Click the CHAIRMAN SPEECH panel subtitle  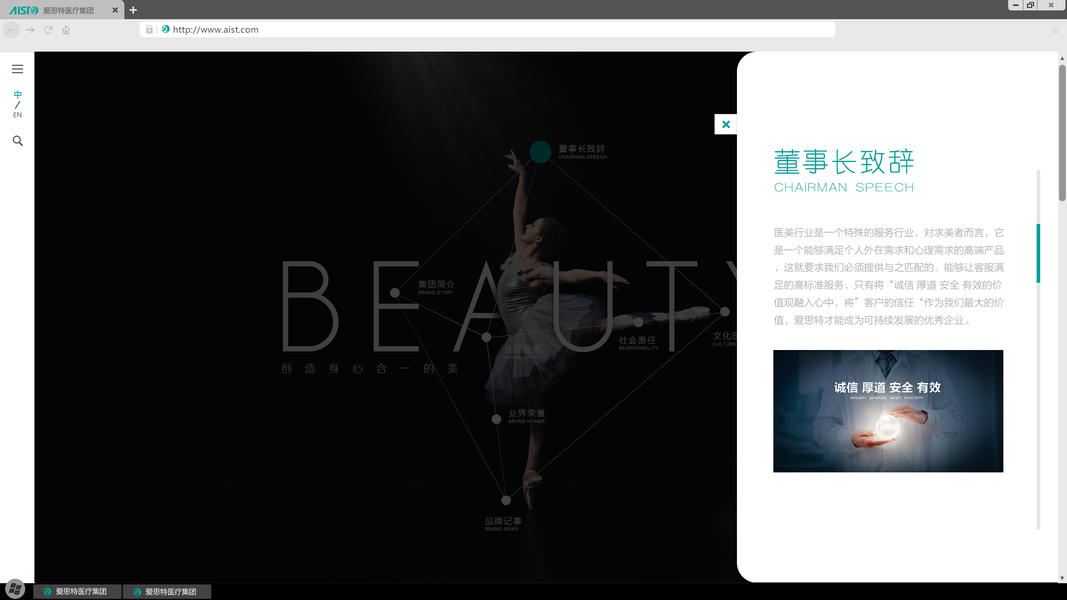tap(844, 187)
